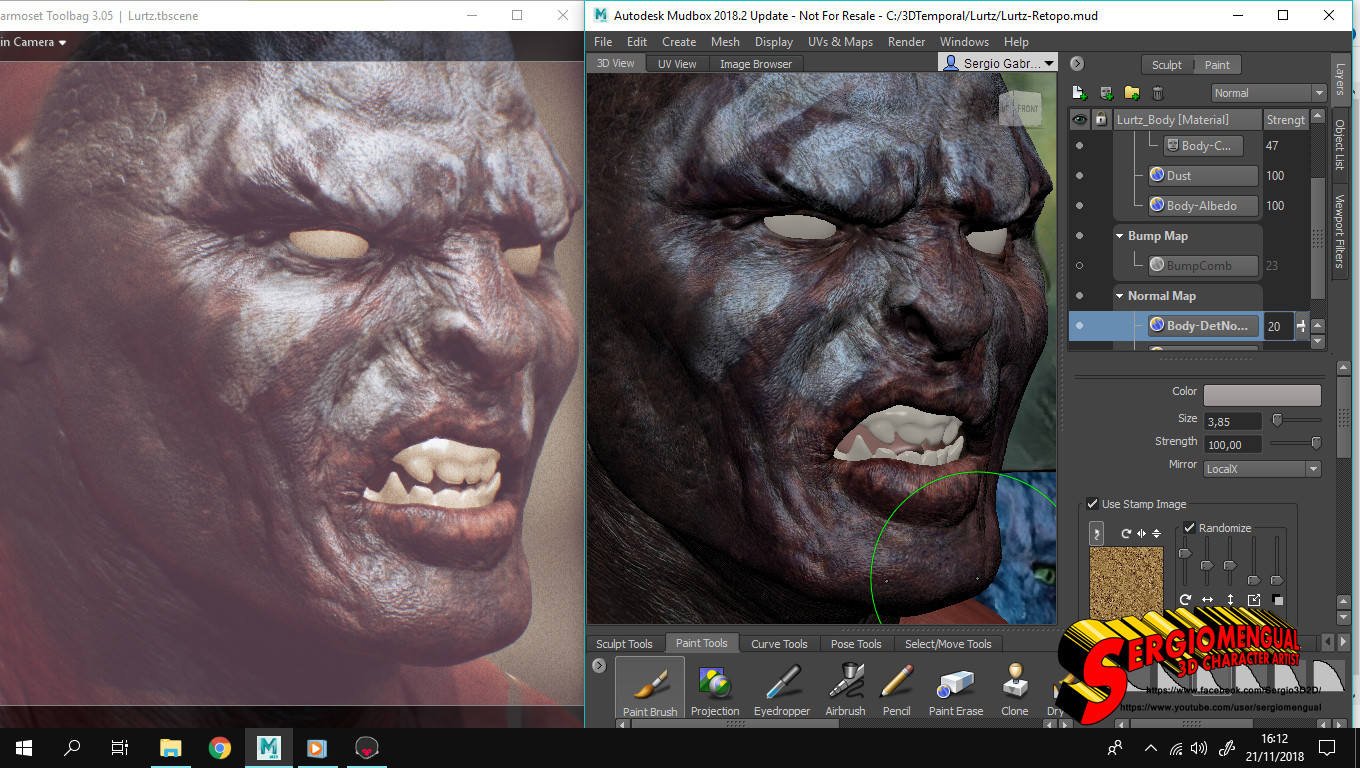The height and width of the screenshot is (768, 1360).
Task: Select the Body-Albedo layer
Action: click(x=1203, y=206)
